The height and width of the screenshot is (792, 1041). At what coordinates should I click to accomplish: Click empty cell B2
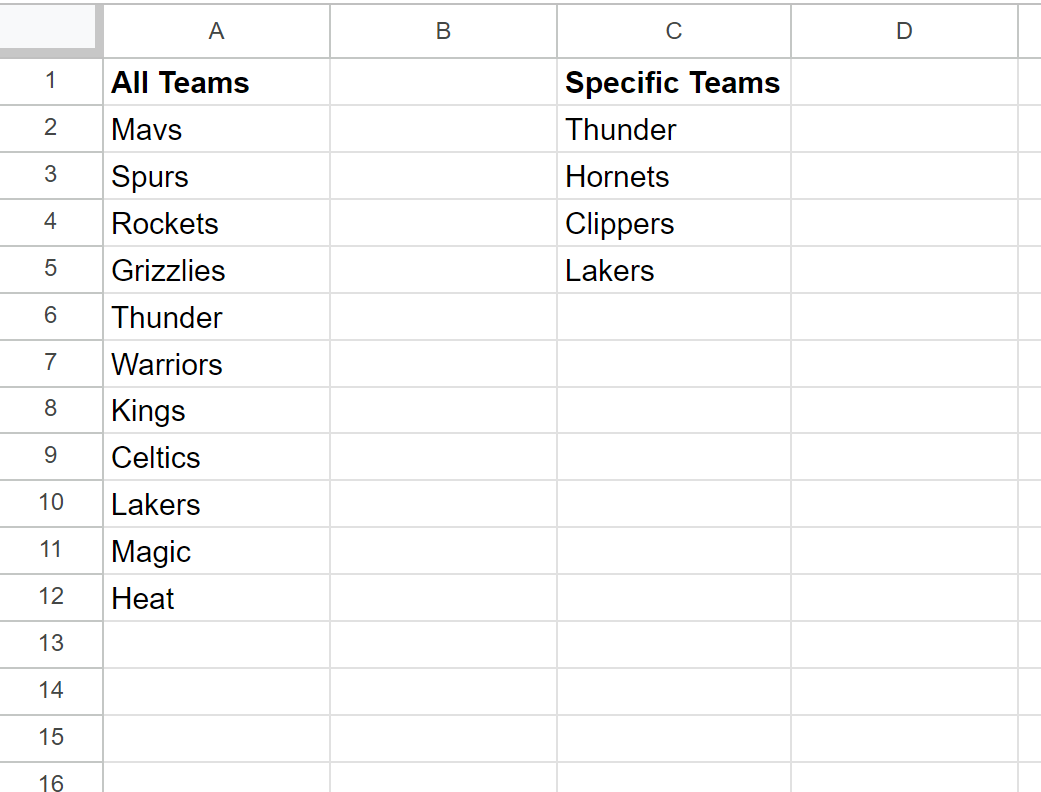coord(443,129)
